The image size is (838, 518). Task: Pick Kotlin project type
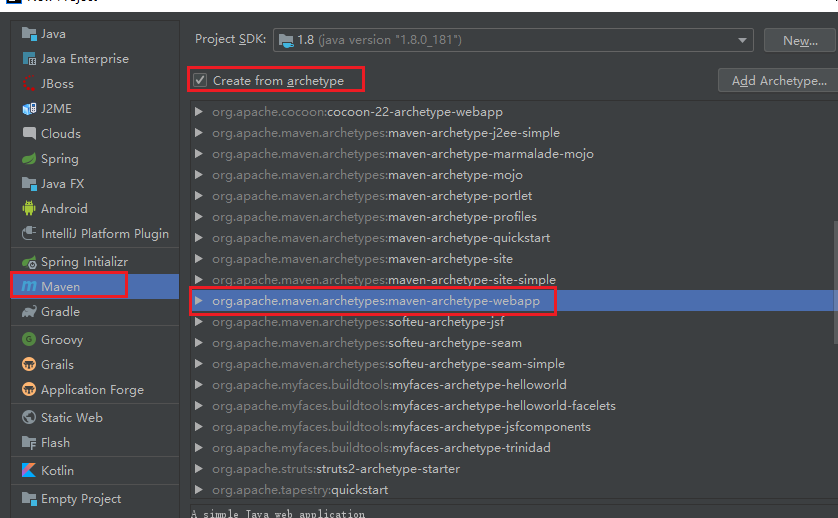point(95,470)
